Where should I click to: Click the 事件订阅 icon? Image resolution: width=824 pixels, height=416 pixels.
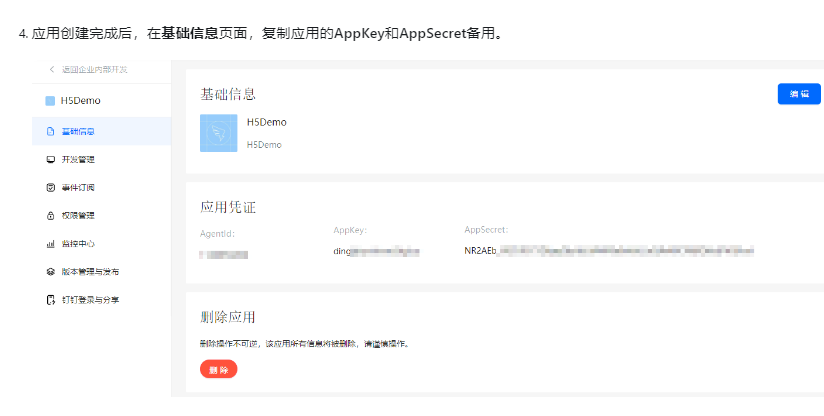pos(50,188)
